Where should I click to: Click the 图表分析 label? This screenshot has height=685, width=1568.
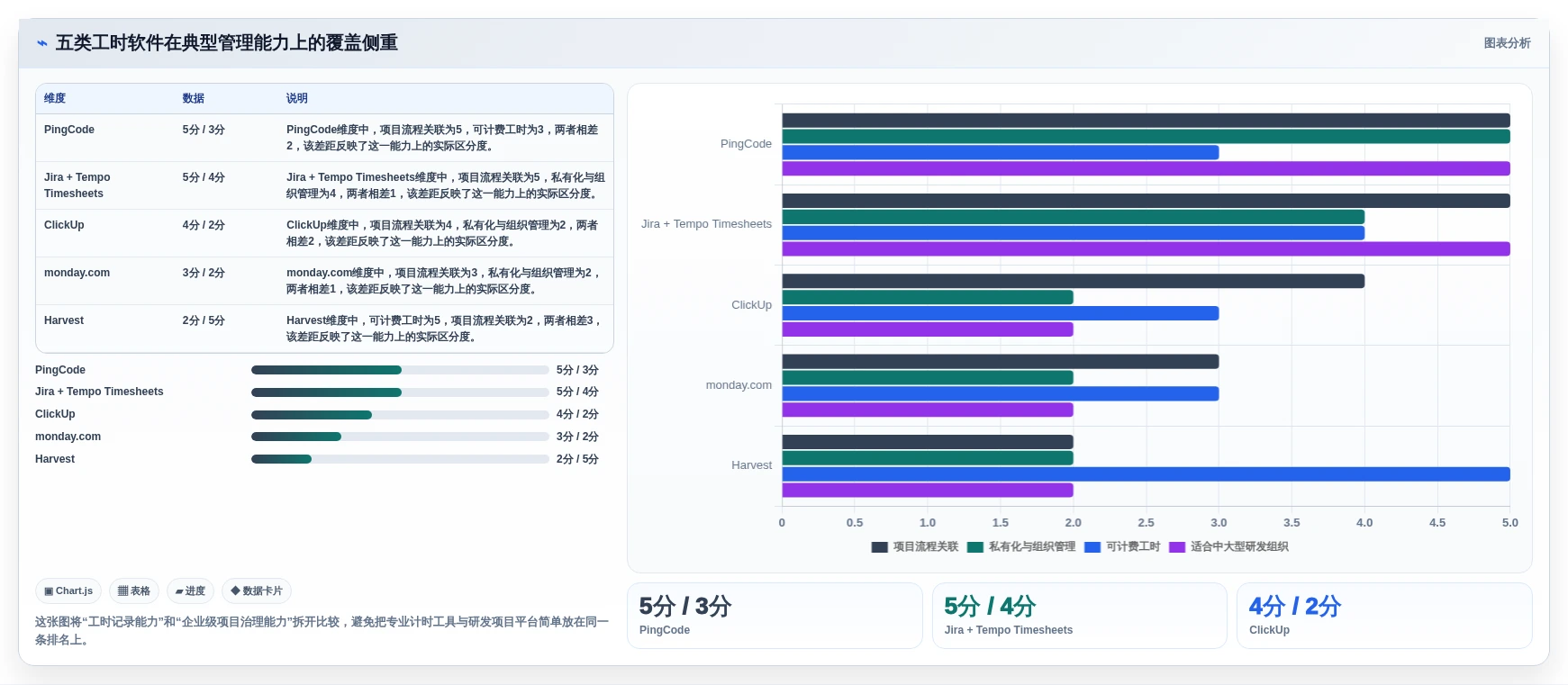(1507, 43)
